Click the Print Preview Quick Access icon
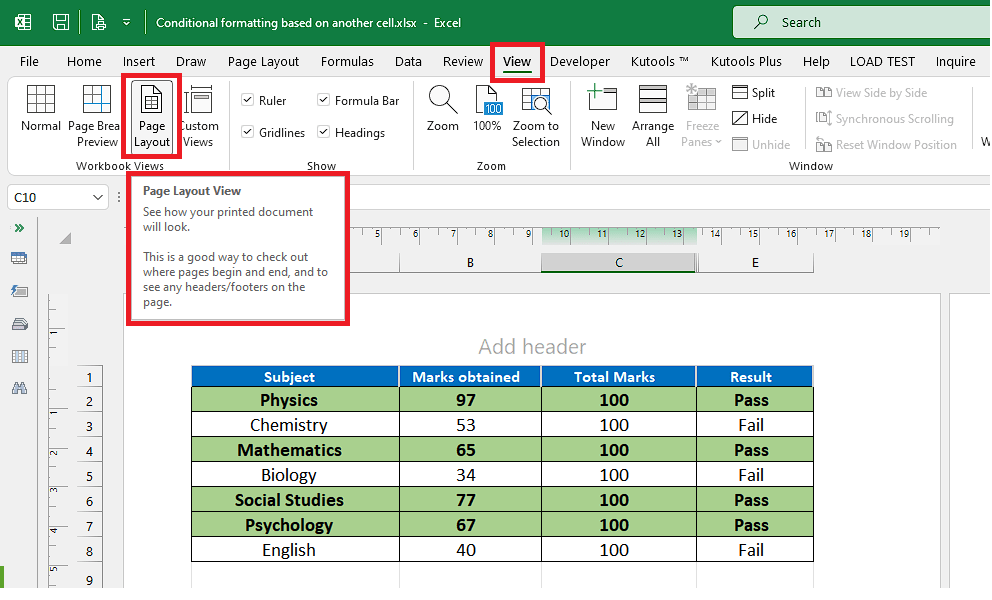This screenshot has height=600, width=992. [x=97, y=22]
